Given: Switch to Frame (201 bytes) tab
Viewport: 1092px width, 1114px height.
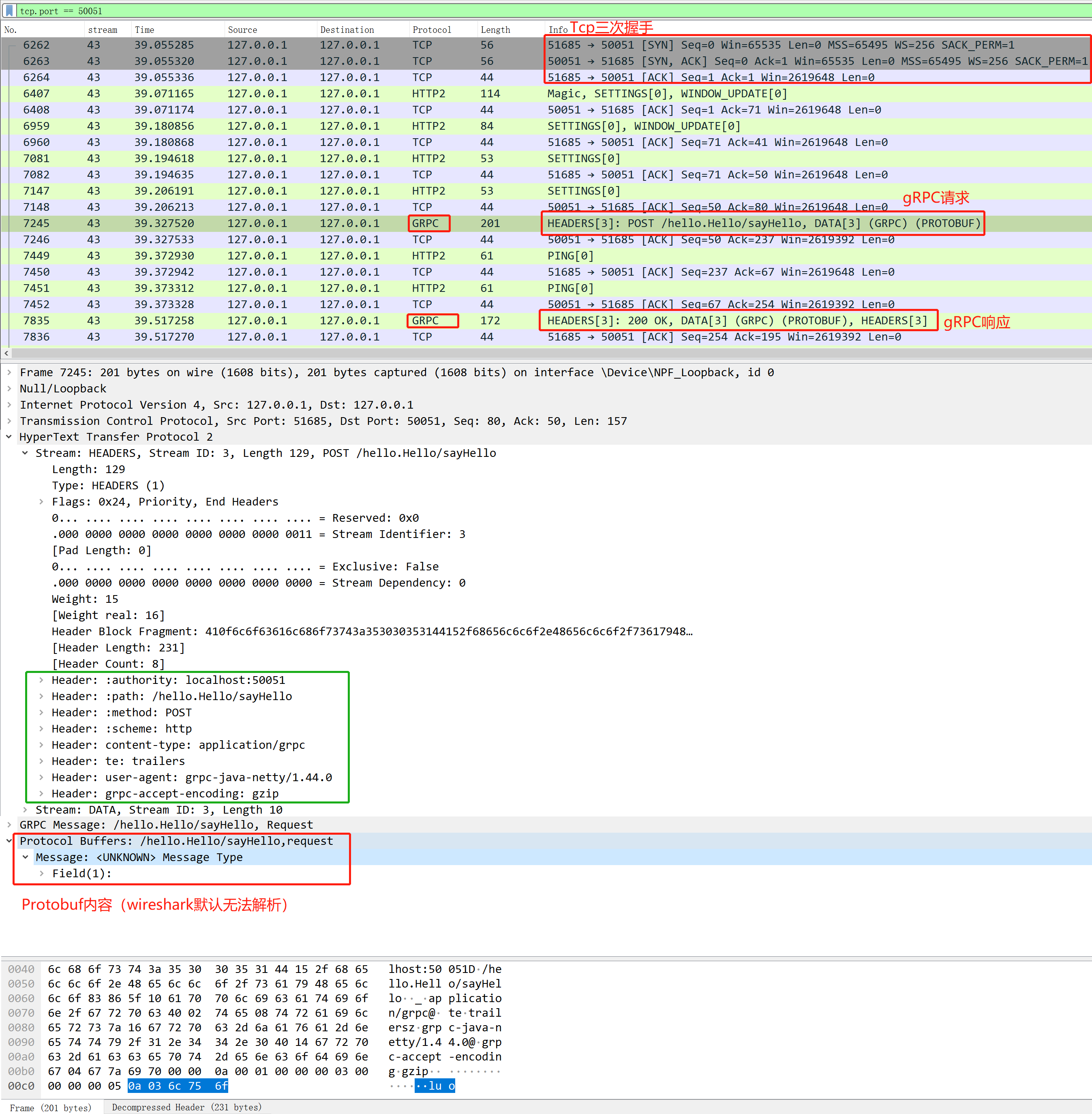Looking at the screenshot, I should coord(51,1107).
